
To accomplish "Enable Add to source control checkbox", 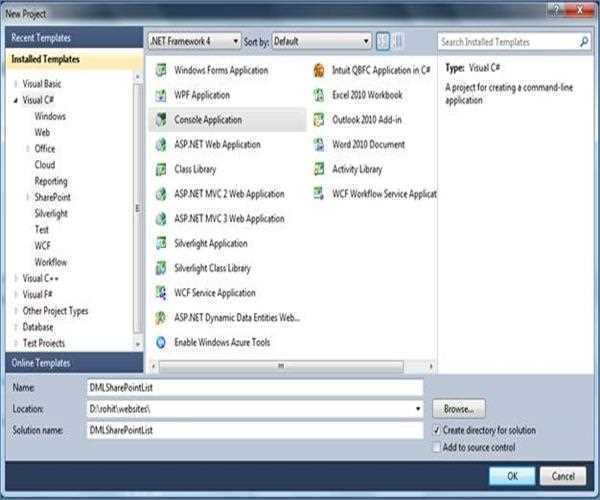I will click(x=436, y=447).
